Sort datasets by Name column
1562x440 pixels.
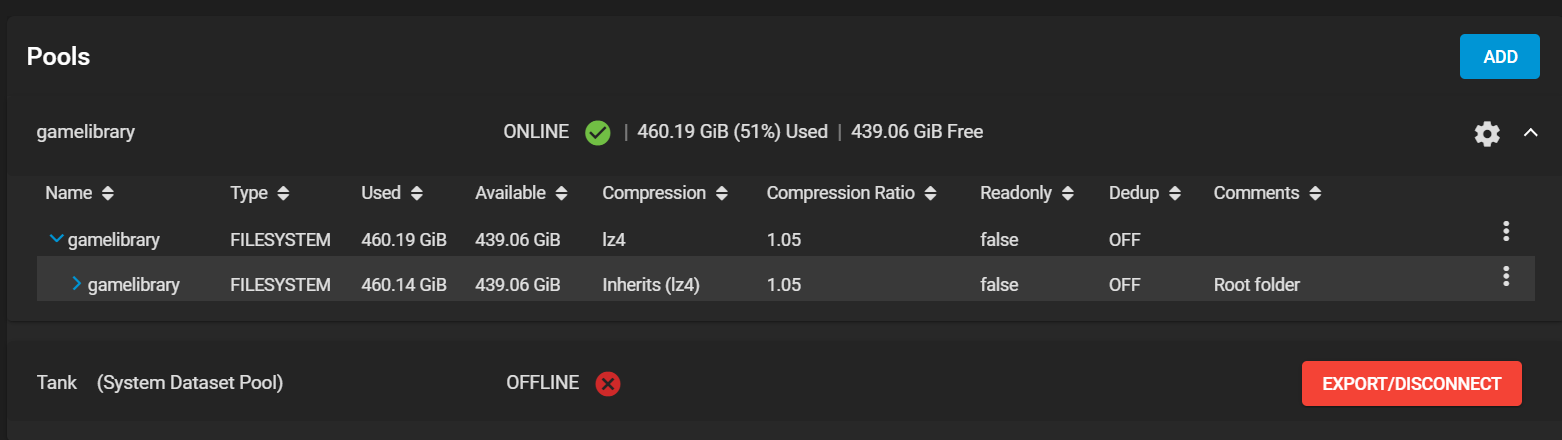click(80, 193)
